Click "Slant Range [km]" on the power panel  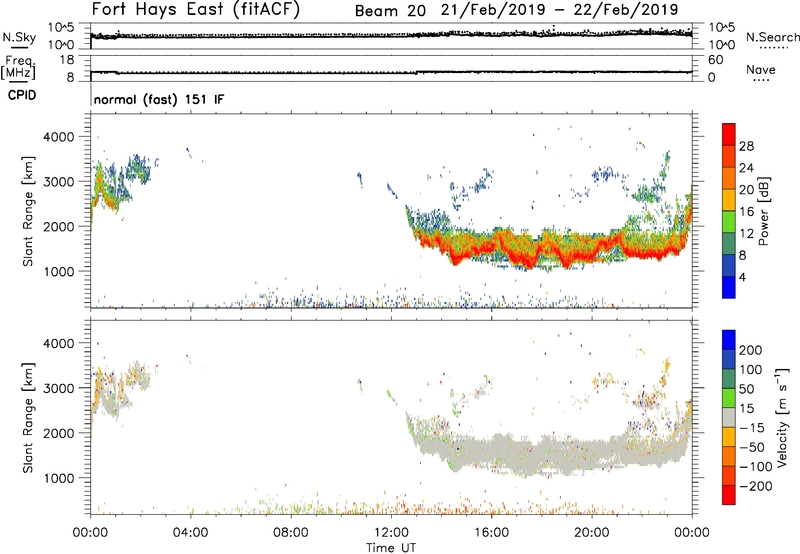click(28, 211)
